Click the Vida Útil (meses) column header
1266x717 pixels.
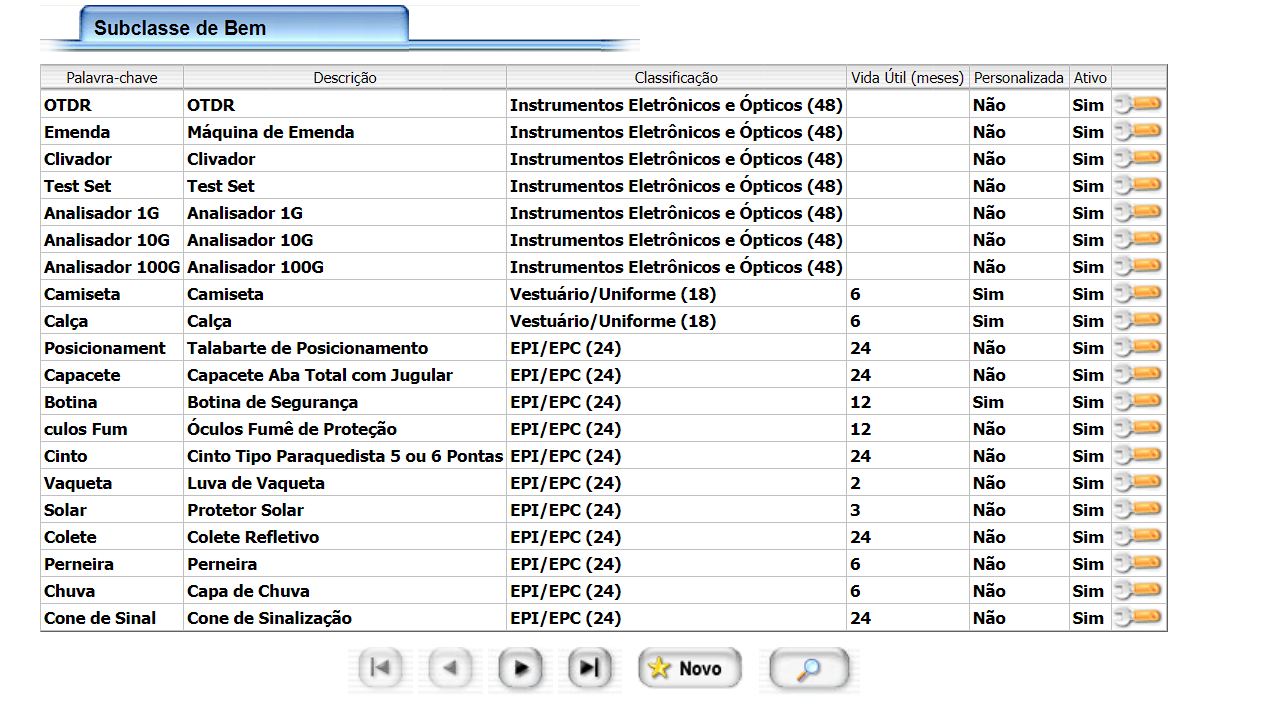[x=907, y=77]
